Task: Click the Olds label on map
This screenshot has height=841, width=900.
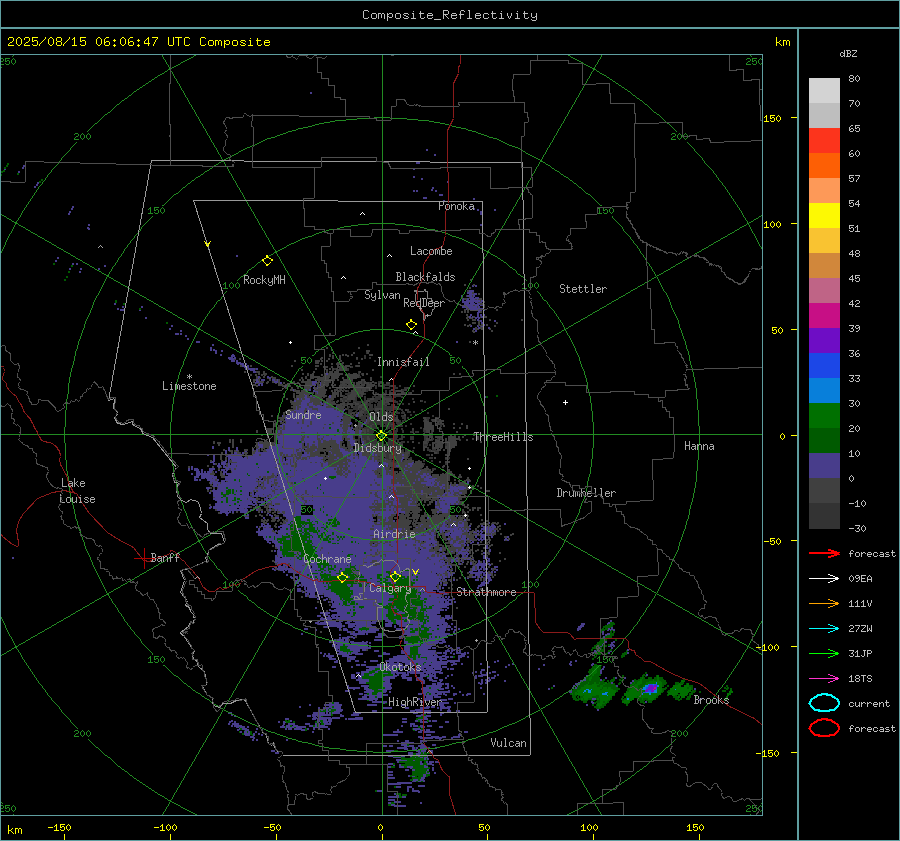Action: (381, 417)
